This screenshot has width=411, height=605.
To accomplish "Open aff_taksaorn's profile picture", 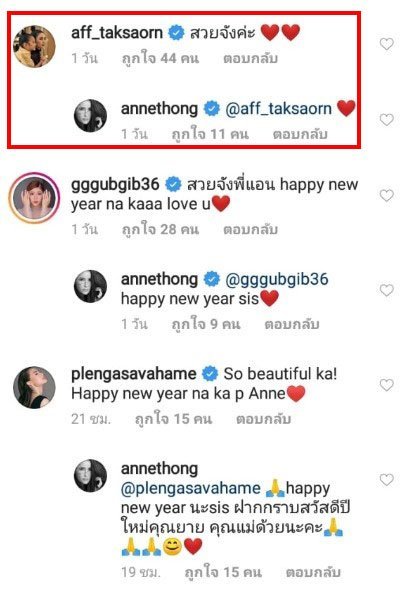I will (34, 47).
